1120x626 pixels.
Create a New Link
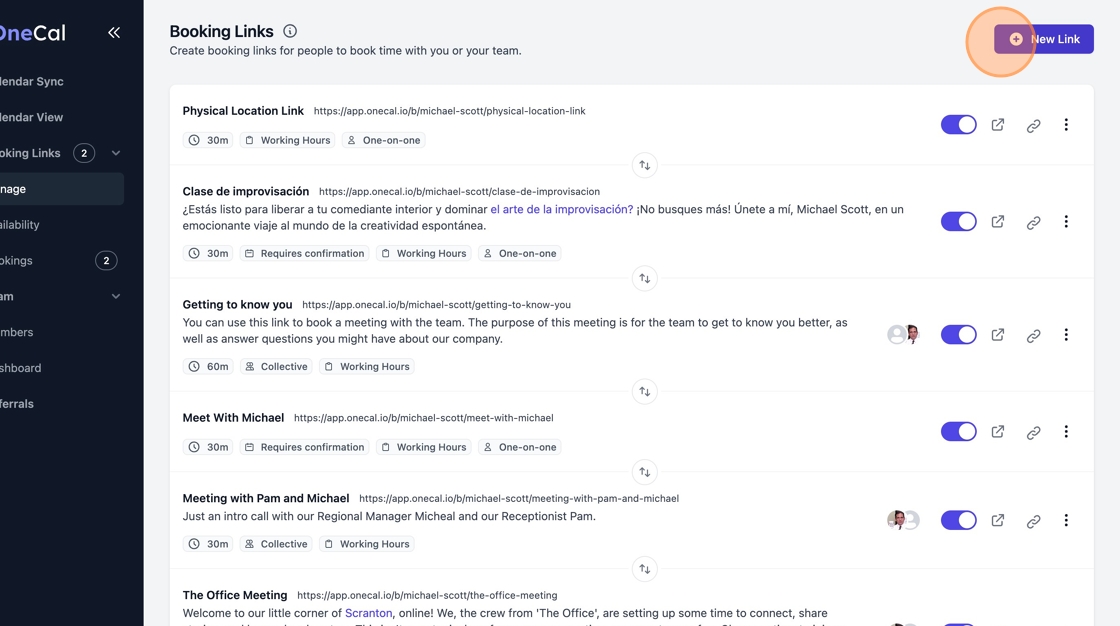click(1044, 39)
